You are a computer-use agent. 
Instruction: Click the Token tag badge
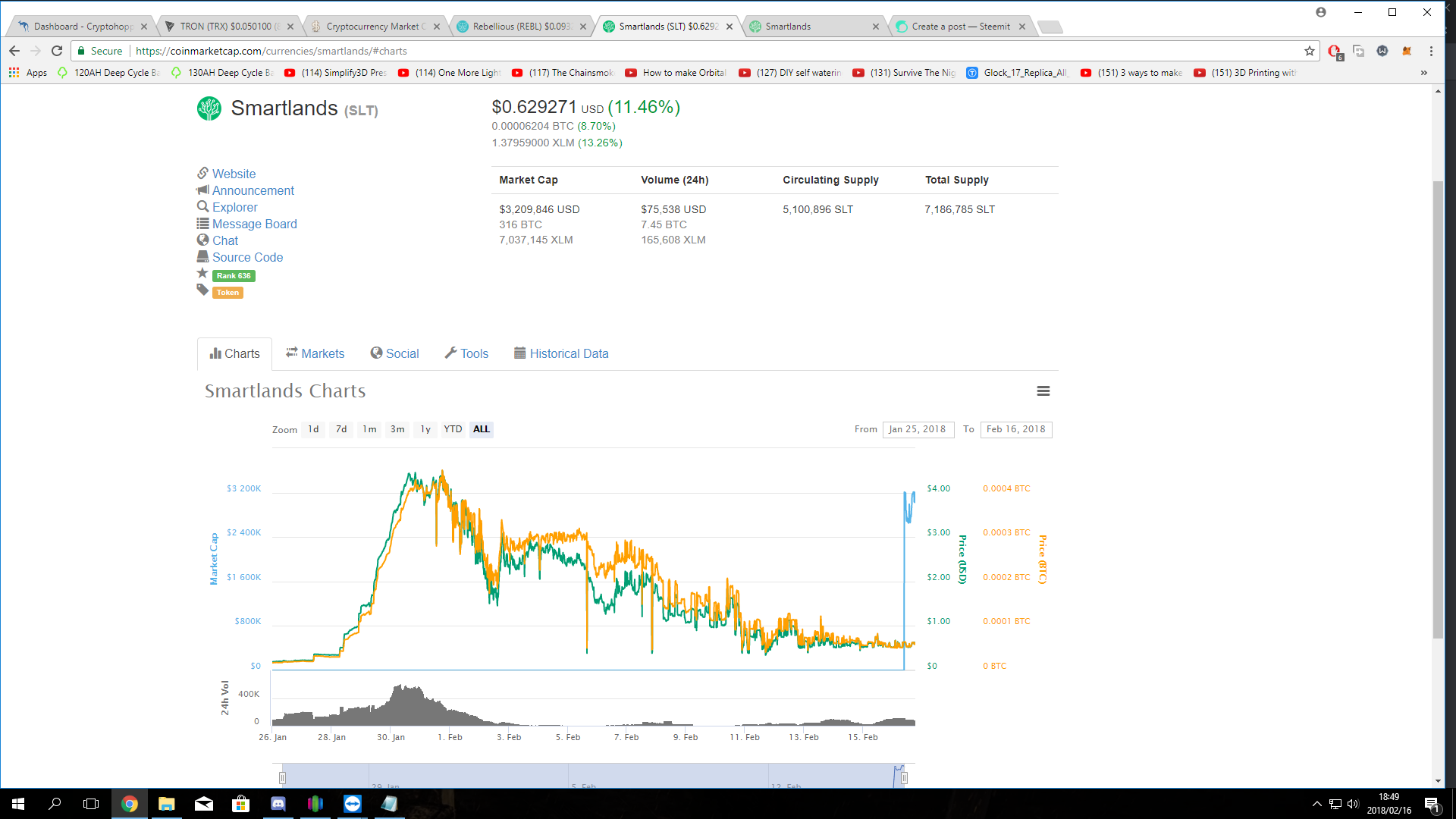click(x=227, y=293)
